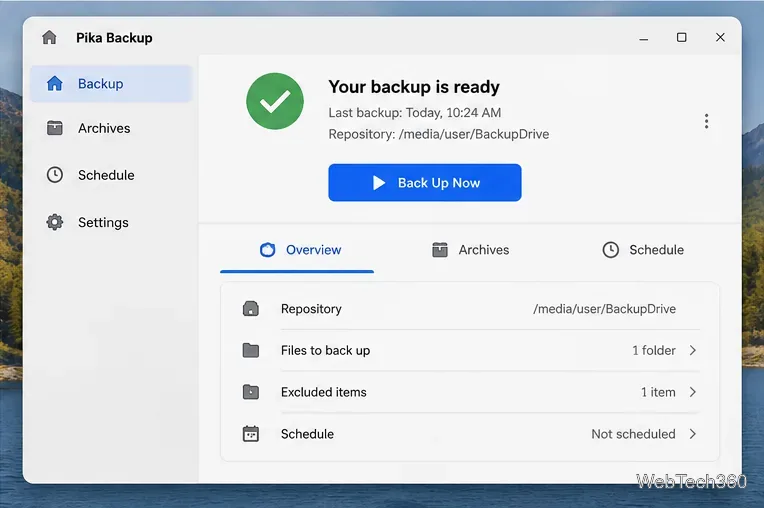
Task: Click the Archives tab box icon
Action: point(439,250)
